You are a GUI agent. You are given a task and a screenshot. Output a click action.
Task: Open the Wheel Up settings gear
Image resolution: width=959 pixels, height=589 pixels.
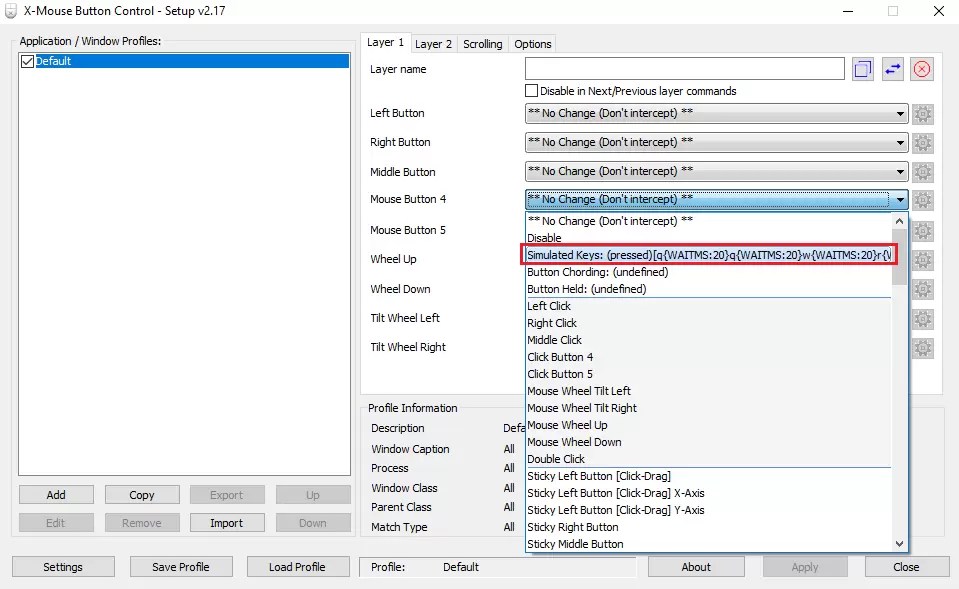click(x=921, y=260)
